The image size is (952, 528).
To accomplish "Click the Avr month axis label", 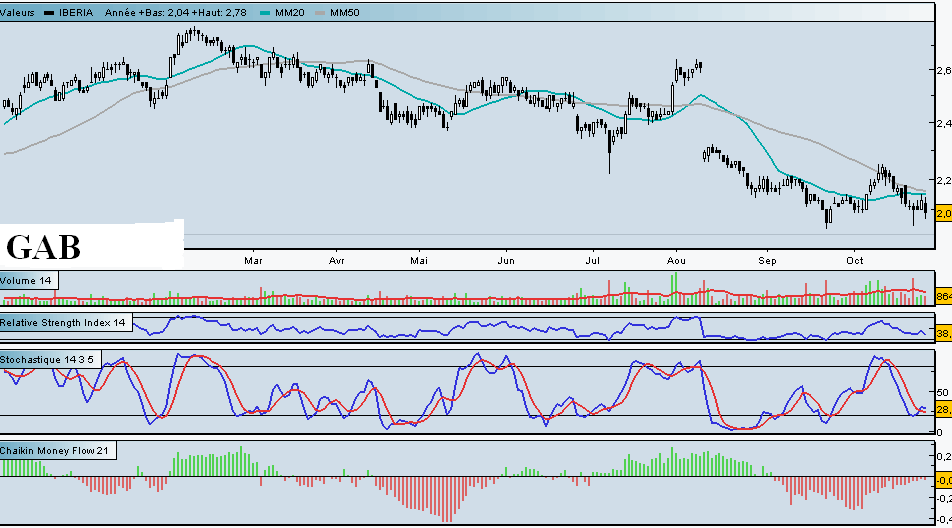I will (x=336, y=261).
